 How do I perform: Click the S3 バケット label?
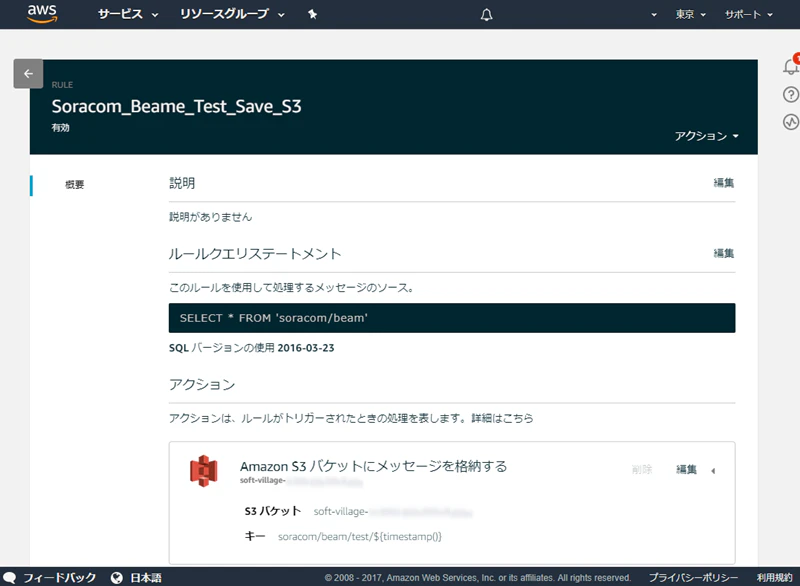click(273, 511)
